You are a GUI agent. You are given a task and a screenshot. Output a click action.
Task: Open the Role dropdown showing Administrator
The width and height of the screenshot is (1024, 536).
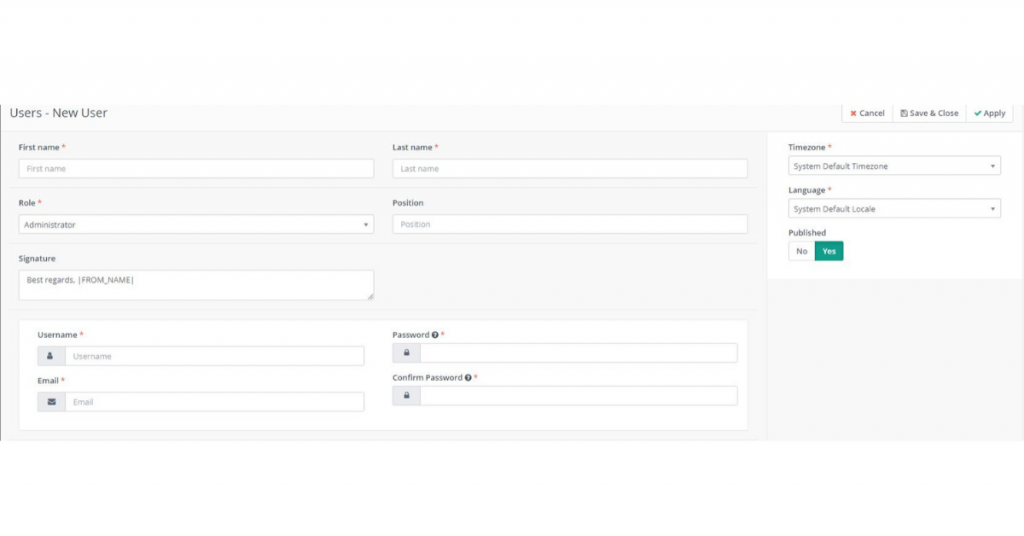coord(196,225)
